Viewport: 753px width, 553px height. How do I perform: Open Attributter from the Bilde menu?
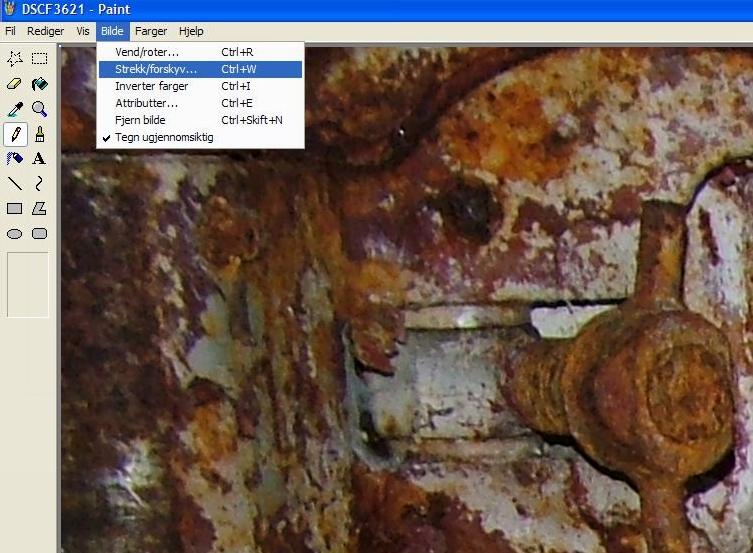pos(147,103)
